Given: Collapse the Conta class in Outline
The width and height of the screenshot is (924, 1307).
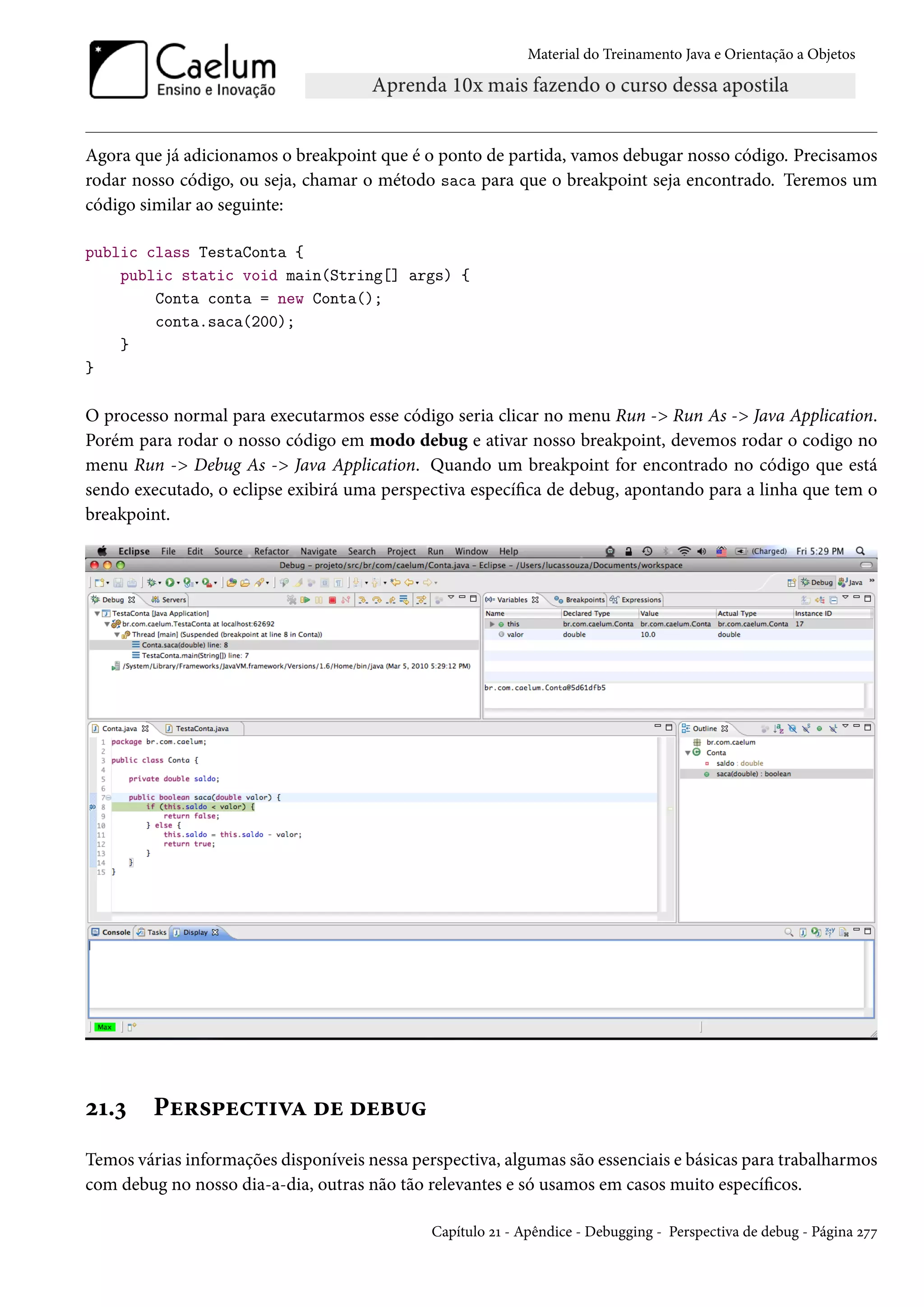Looking at the screenshot, I should click(x=687, y=752).
